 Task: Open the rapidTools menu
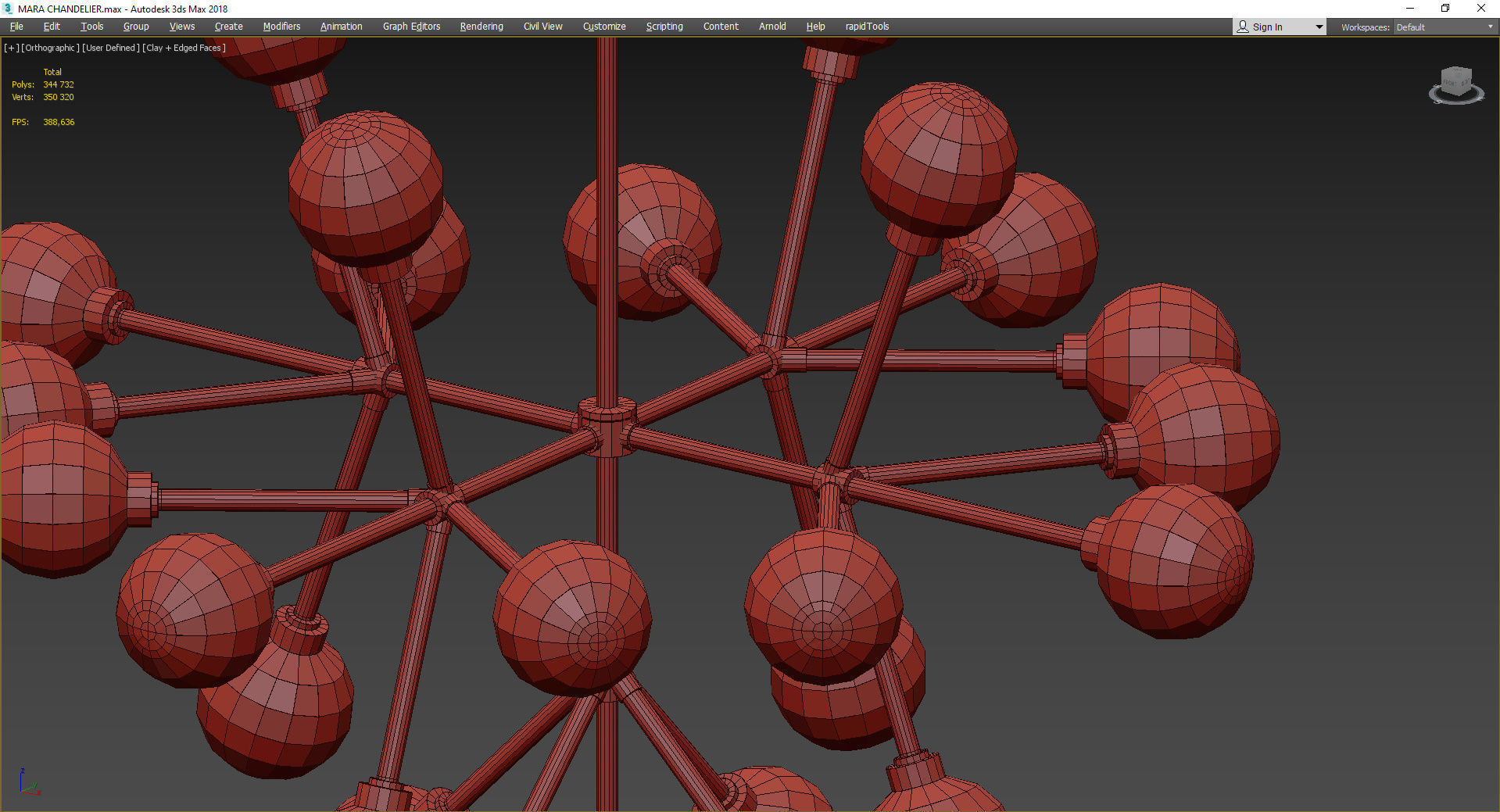click(x=867, y=27)
